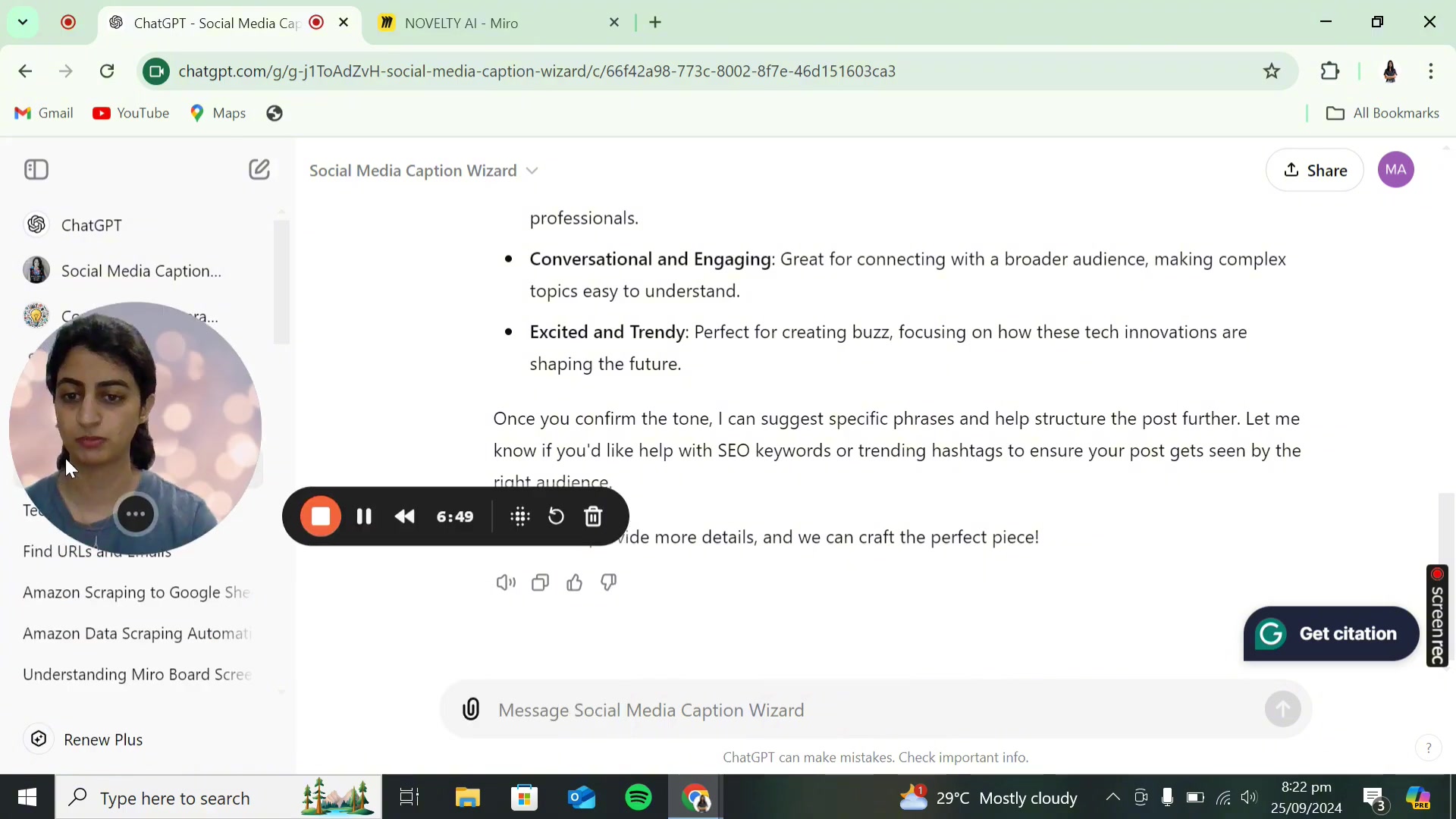
Task: Open a new browser tab
Action: pos(655,23)
